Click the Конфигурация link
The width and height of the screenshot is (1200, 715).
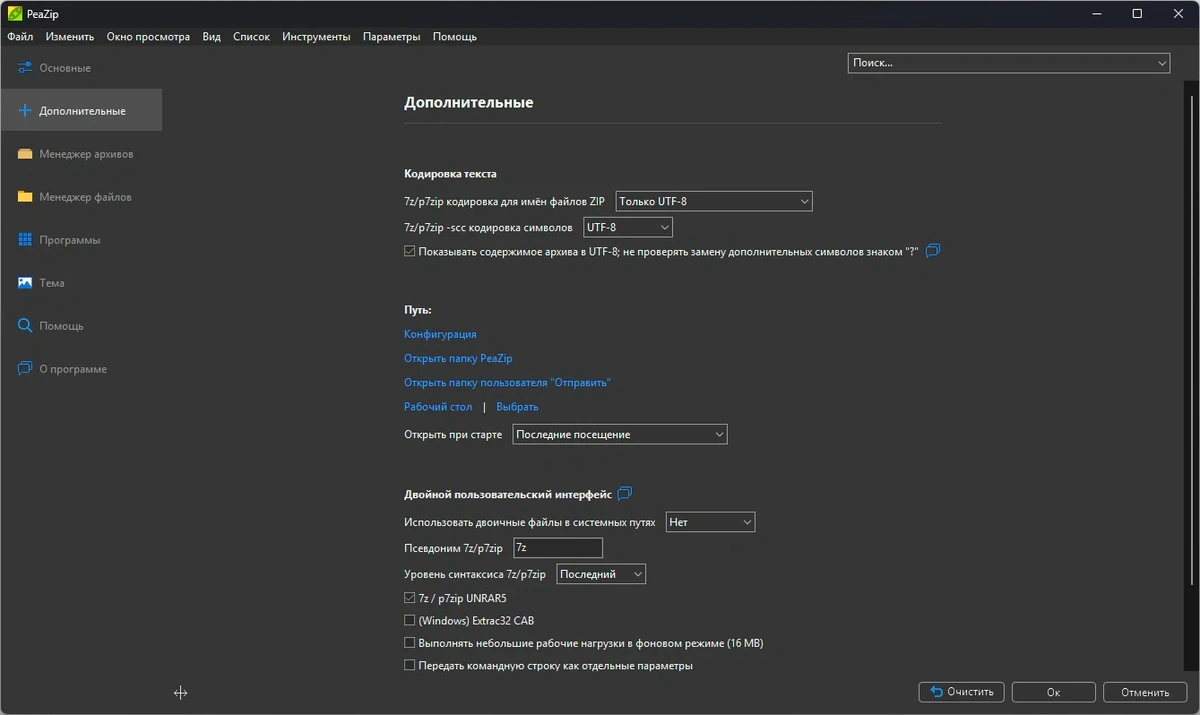(x=440, y=335)
